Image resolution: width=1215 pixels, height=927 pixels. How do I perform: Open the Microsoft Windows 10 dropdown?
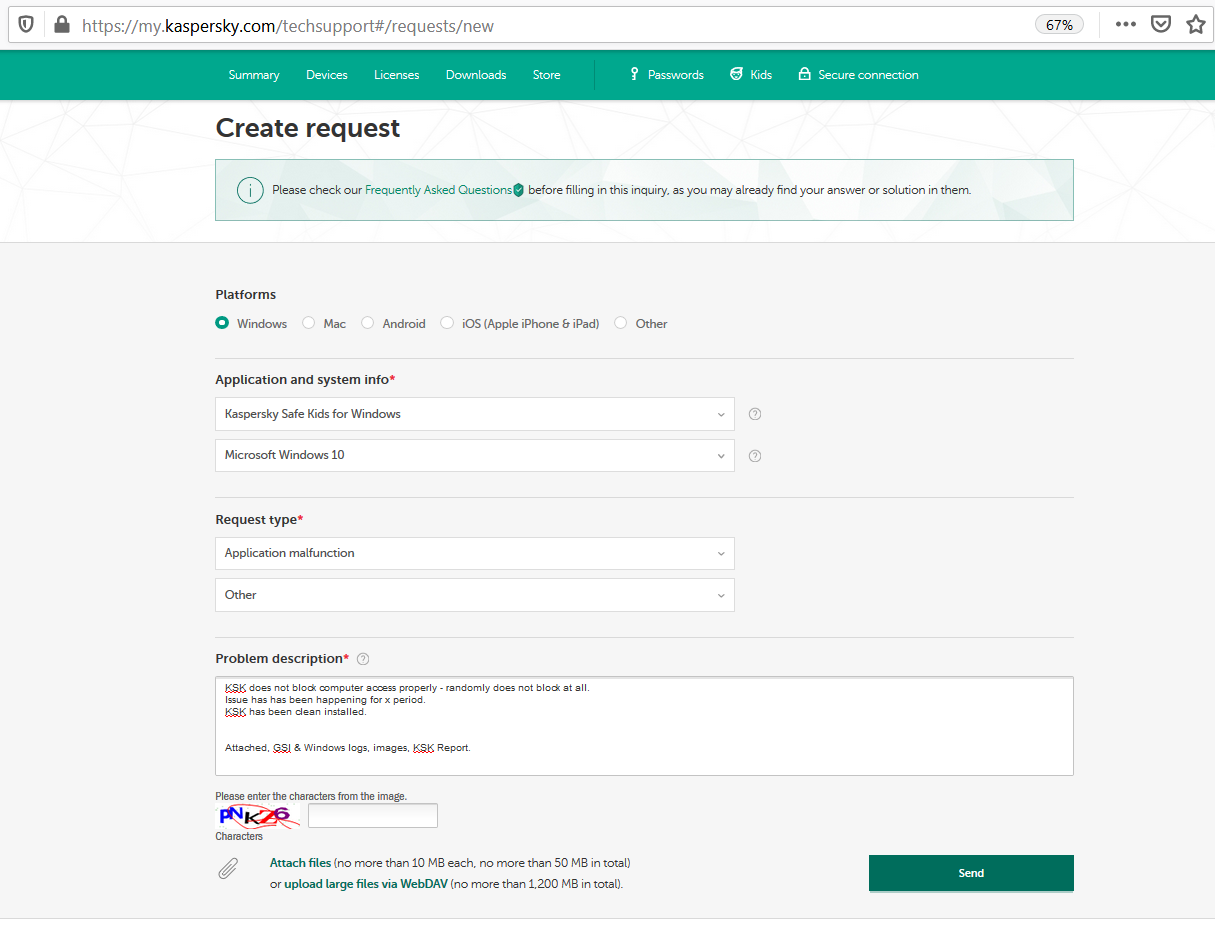475,455
